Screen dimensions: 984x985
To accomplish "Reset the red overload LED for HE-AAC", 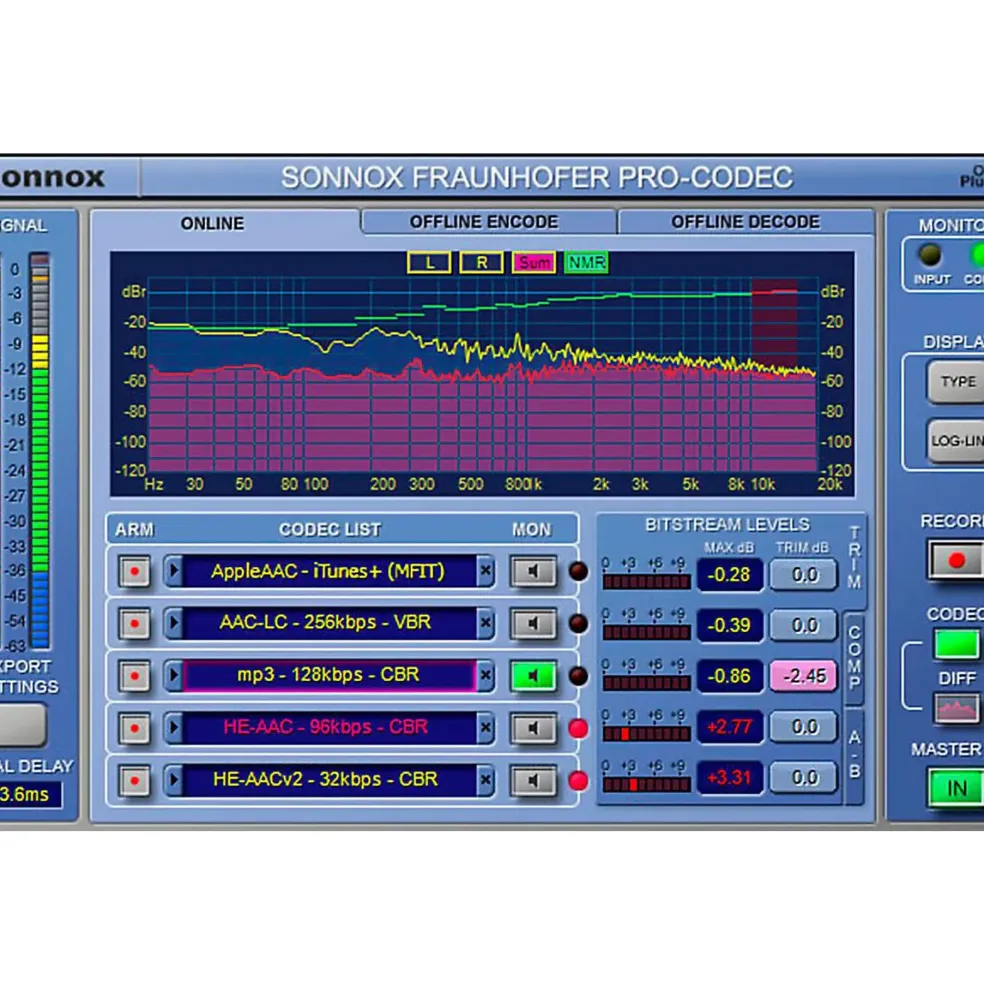I will point(578,728).
